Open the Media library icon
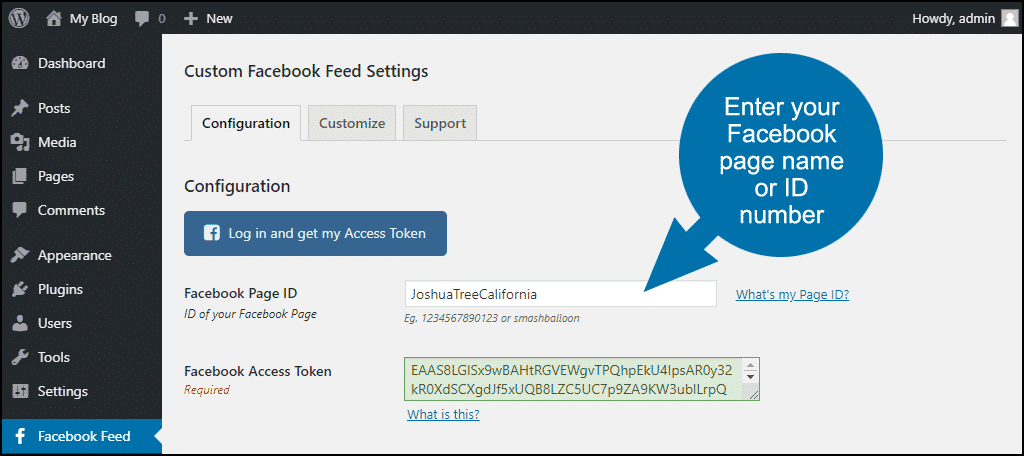The height and width of the screenshot is (456, 1024). 20,142
